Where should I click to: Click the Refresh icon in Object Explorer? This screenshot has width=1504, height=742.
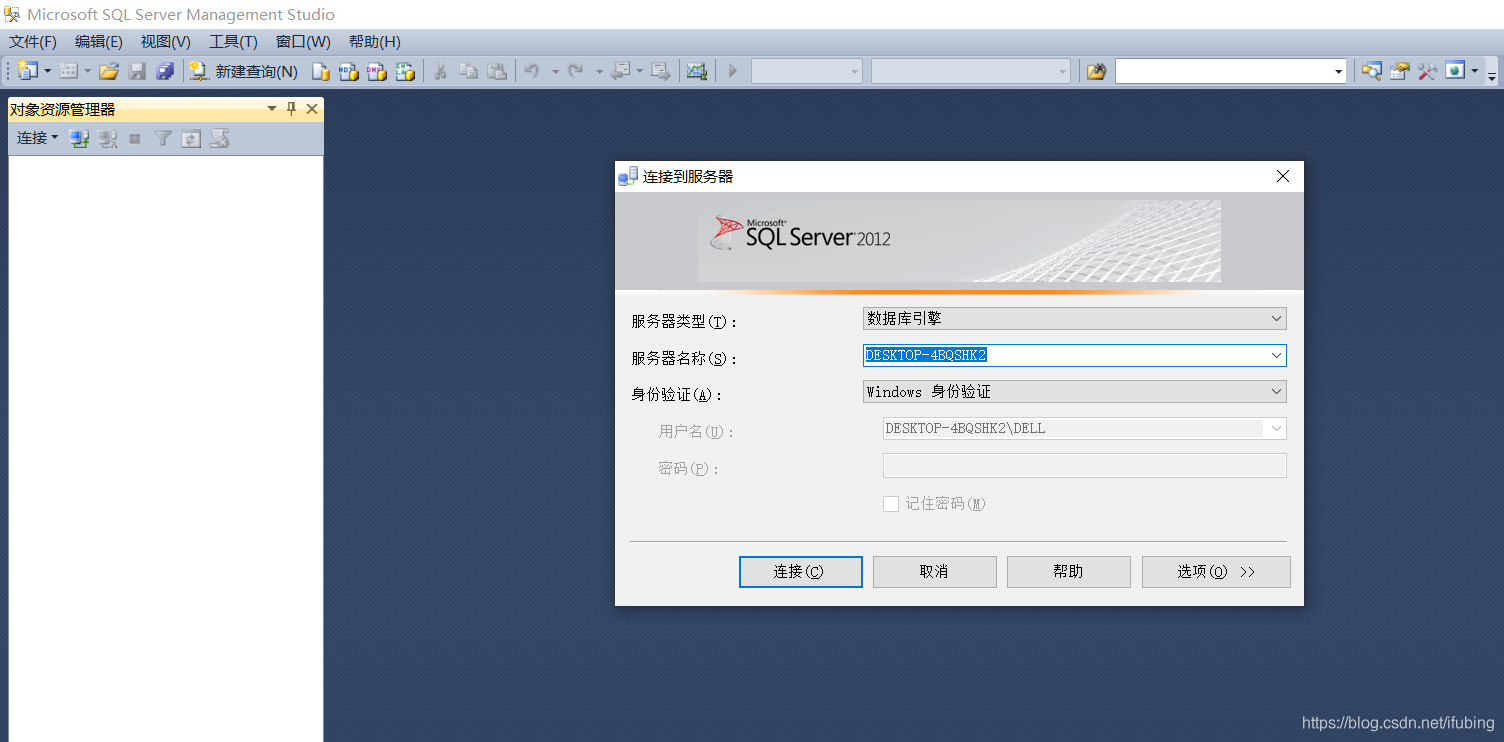pyautogui.click(x=191, y=139)
